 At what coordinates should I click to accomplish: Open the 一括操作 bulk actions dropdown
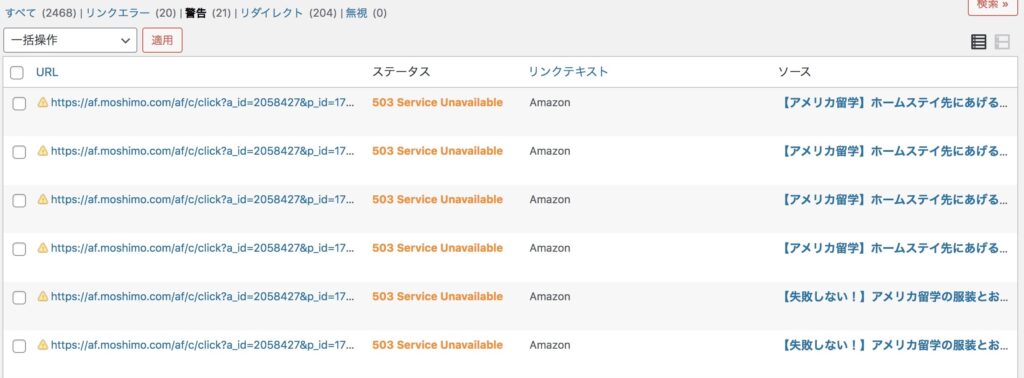click(x=70, y=40)
